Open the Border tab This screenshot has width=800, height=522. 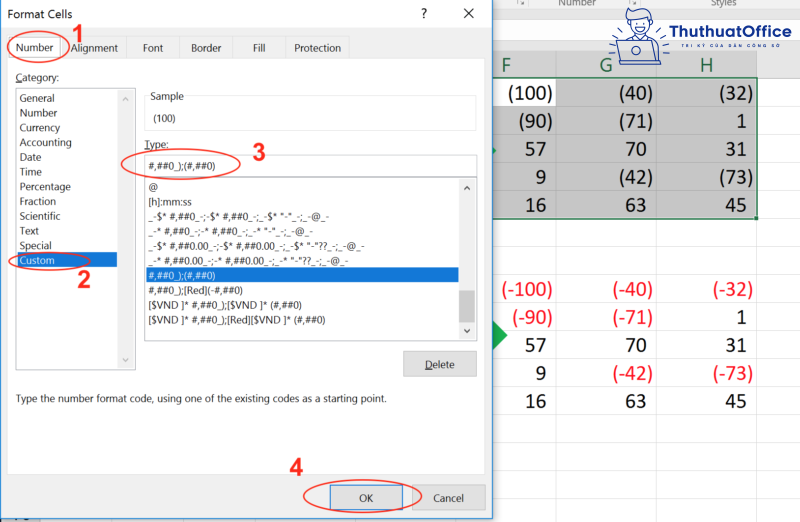click(206, 48)
